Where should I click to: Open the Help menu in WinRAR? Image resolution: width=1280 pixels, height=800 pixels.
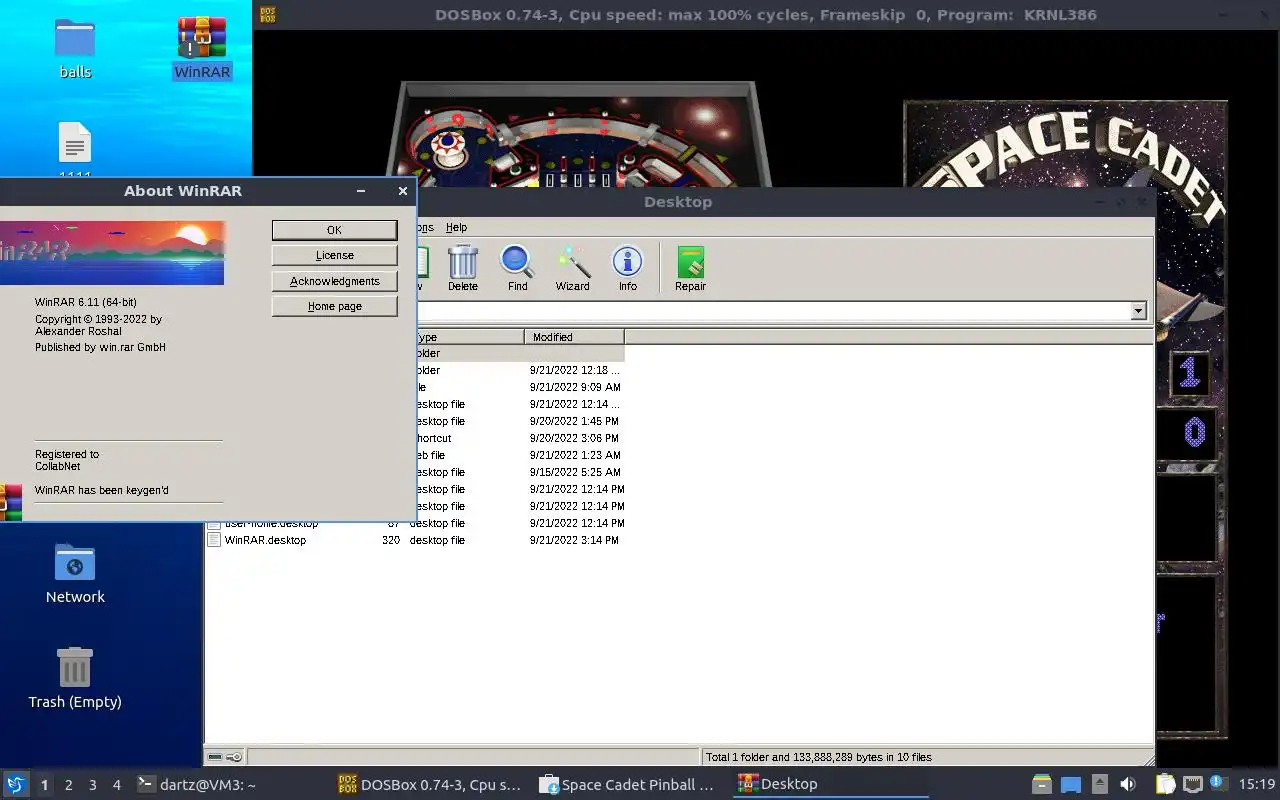(456, 228)
